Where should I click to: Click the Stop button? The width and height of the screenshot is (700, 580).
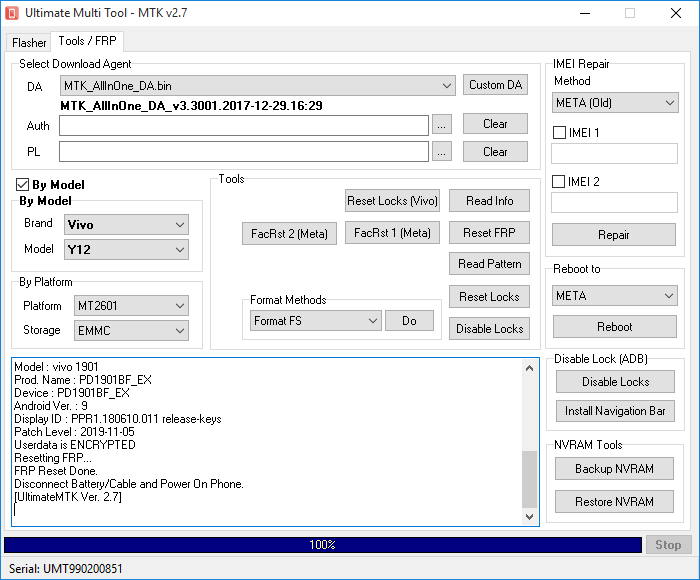pyautogui.click(x=668, y=545)
